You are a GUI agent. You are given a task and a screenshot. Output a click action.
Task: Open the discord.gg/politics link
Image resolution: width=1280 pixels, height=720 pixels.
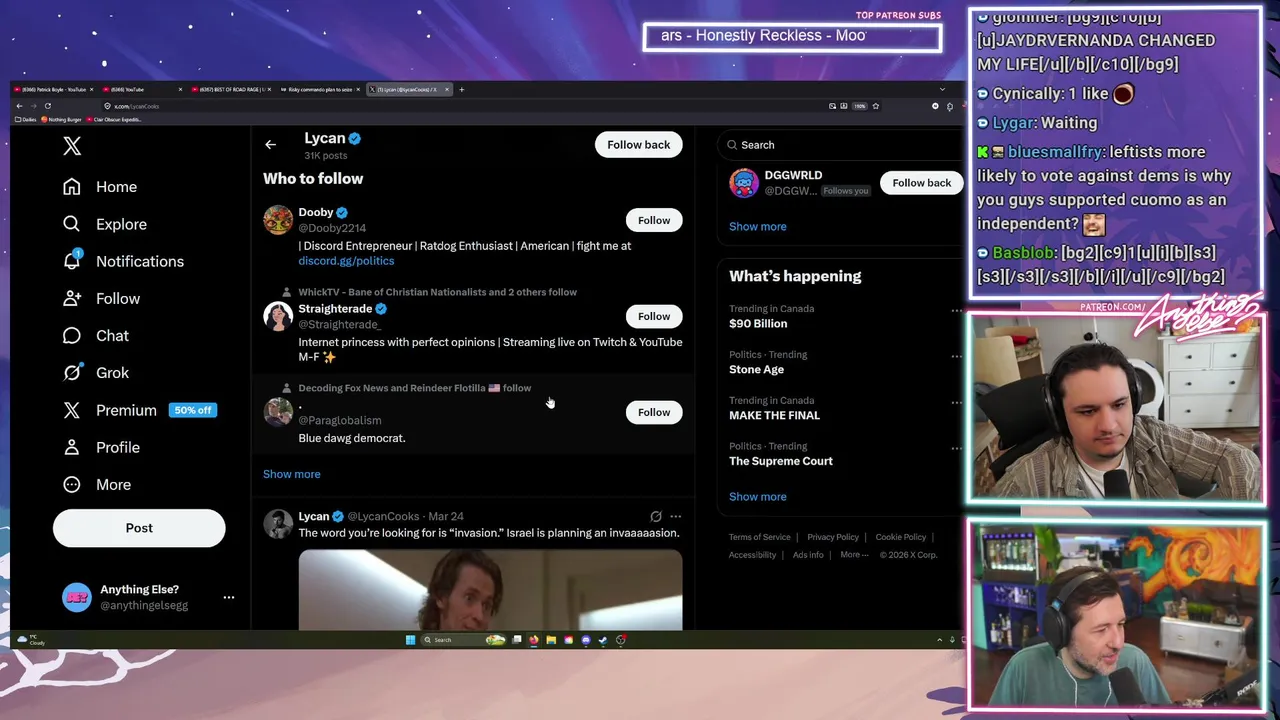pos(346,261)
